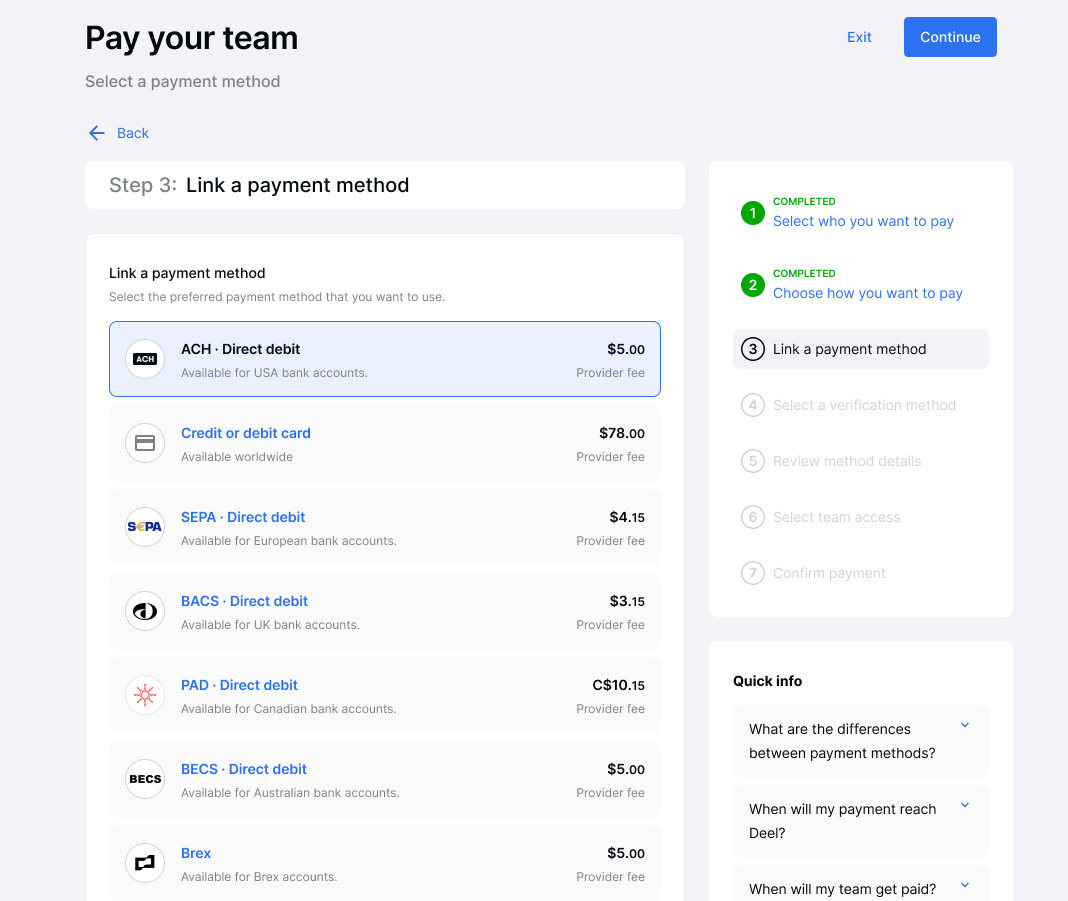Viewport: 1068px width, 901px height.
Task: Click the Continue button
Action: point(950,36)
